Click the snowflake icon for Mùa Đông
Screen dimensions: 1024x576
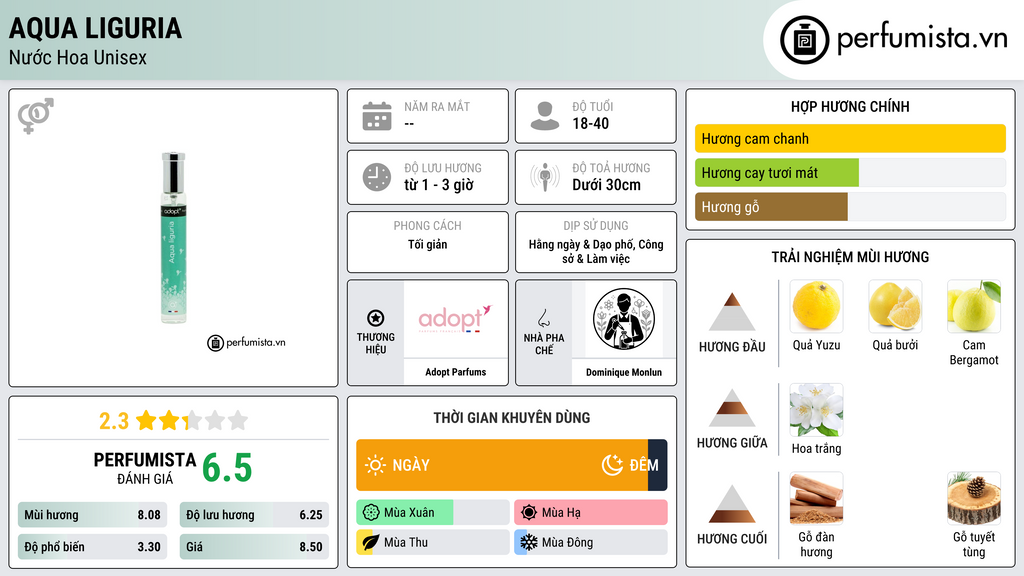[529, 543]
